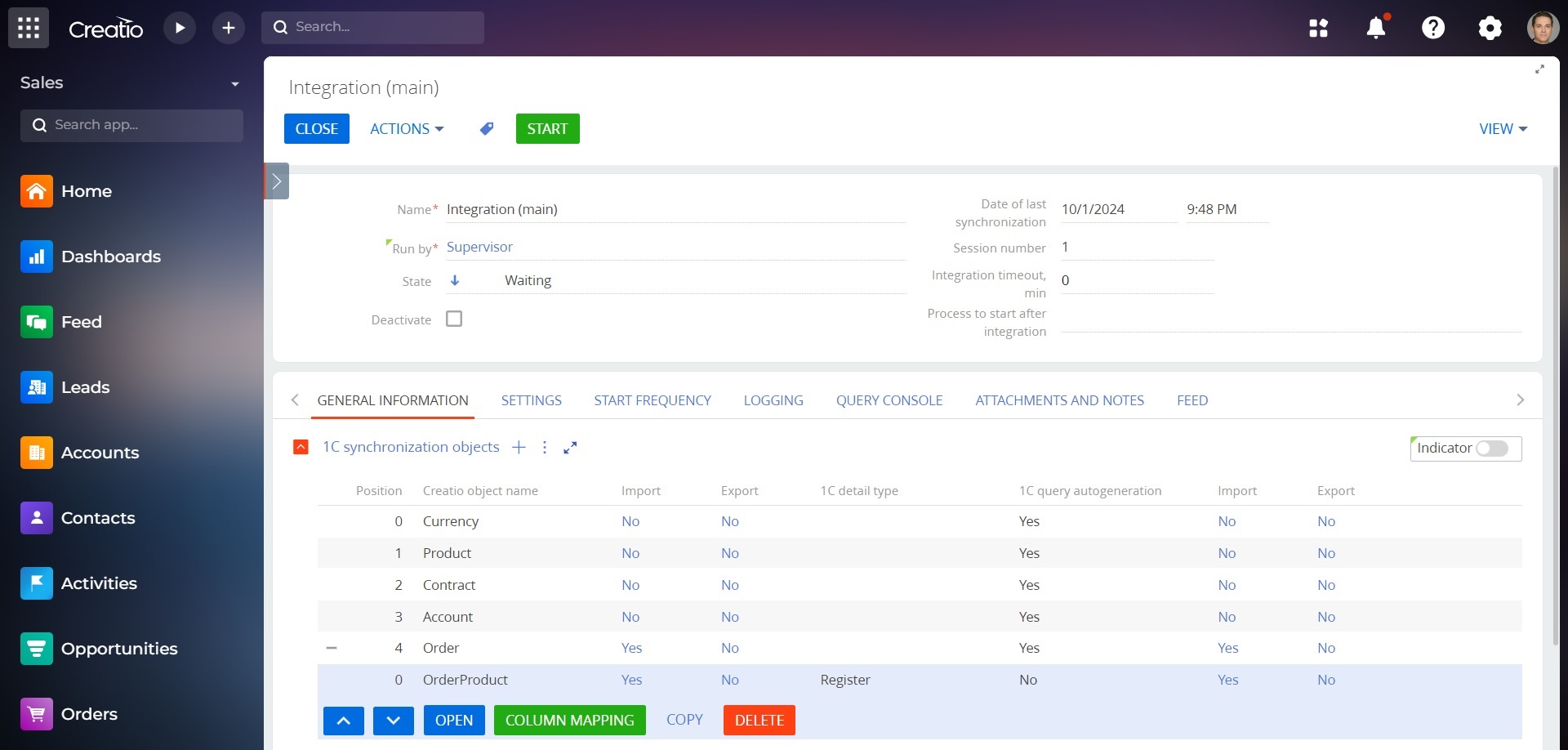Image resolution: width=1568 pixels, height=750 pixels.
Task: Move the selected row up
Action: pyautogui.click(x=344, y=721)
